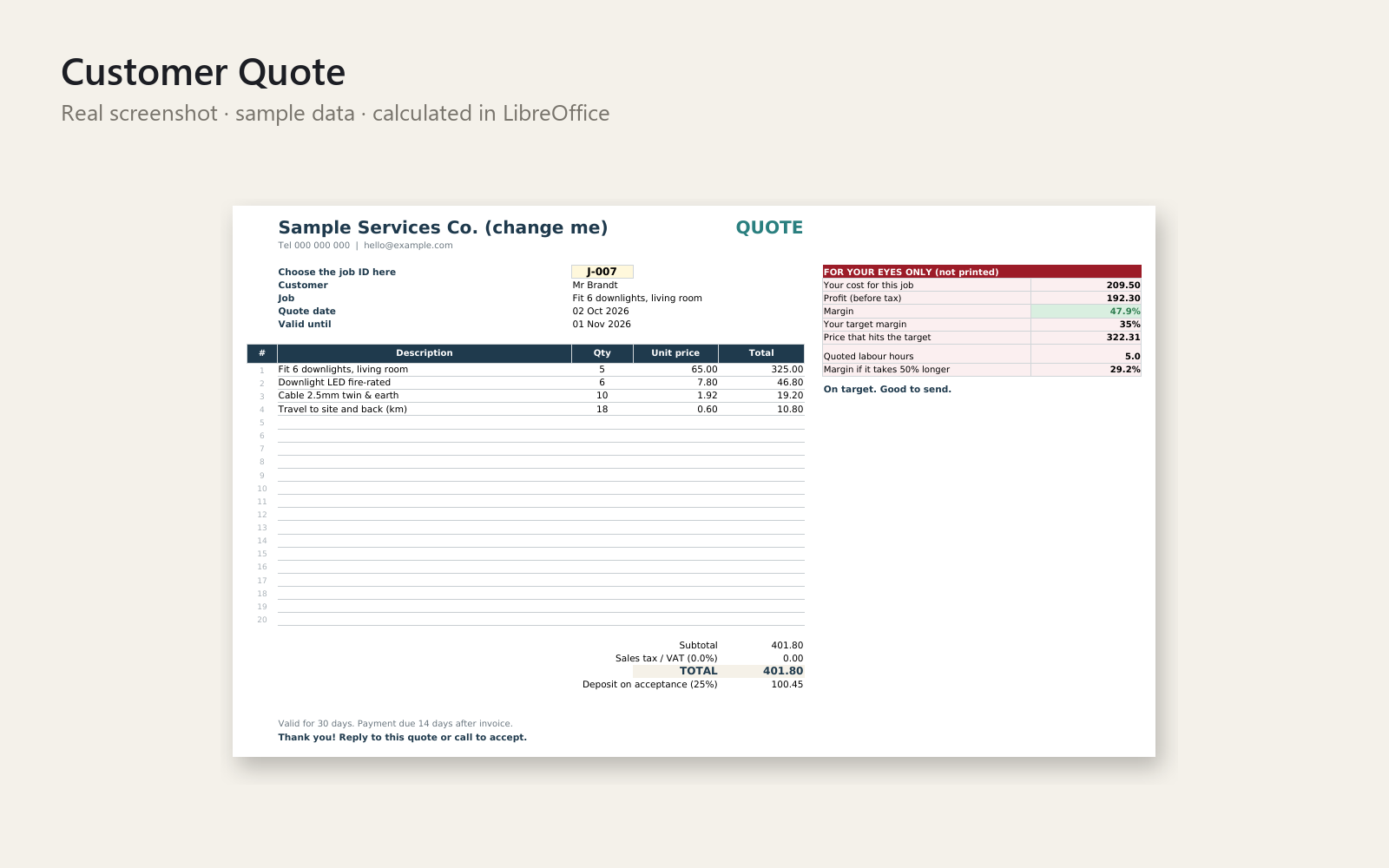Click the cable line total 19.20
Viewport: 1389px width, 868px height.
790,395
